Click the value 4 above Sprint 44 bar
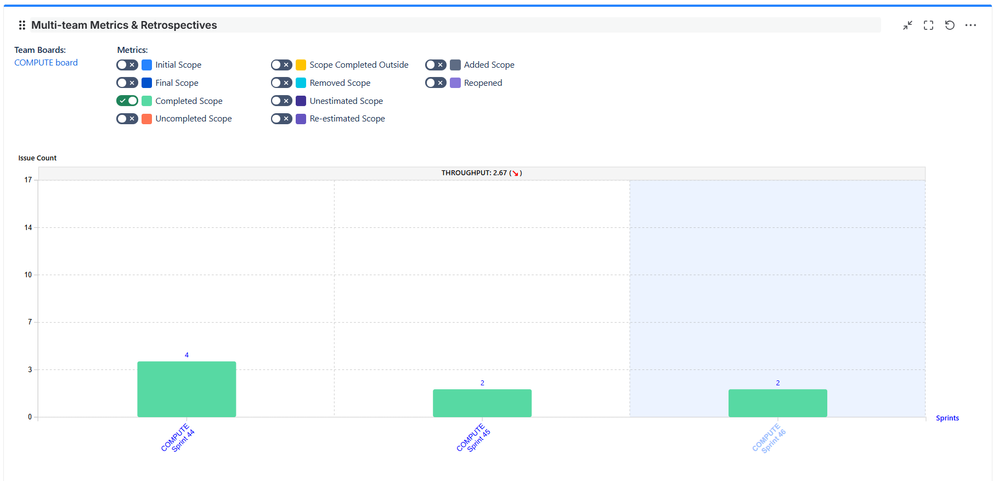 (187, 355)
